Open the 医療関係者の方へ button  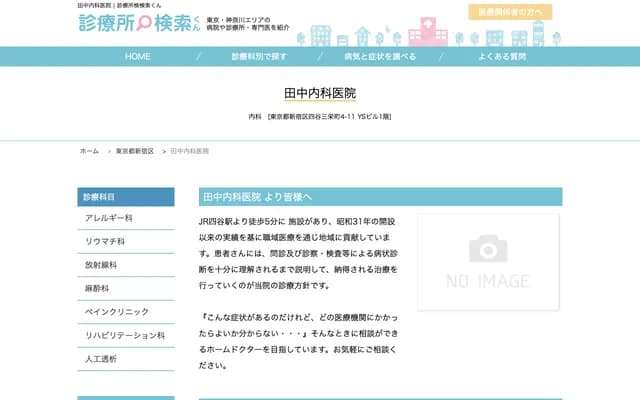coord(510,12)
